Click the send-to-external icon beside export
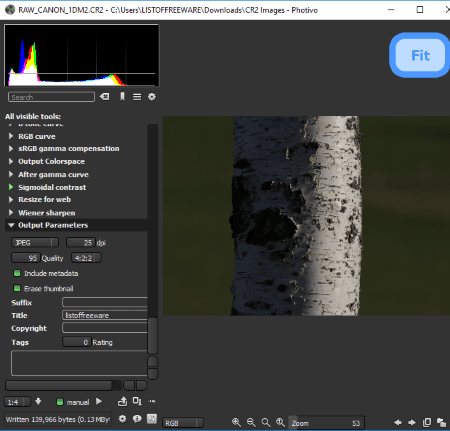This screenshot has width=450, height=431. point(137,401)
